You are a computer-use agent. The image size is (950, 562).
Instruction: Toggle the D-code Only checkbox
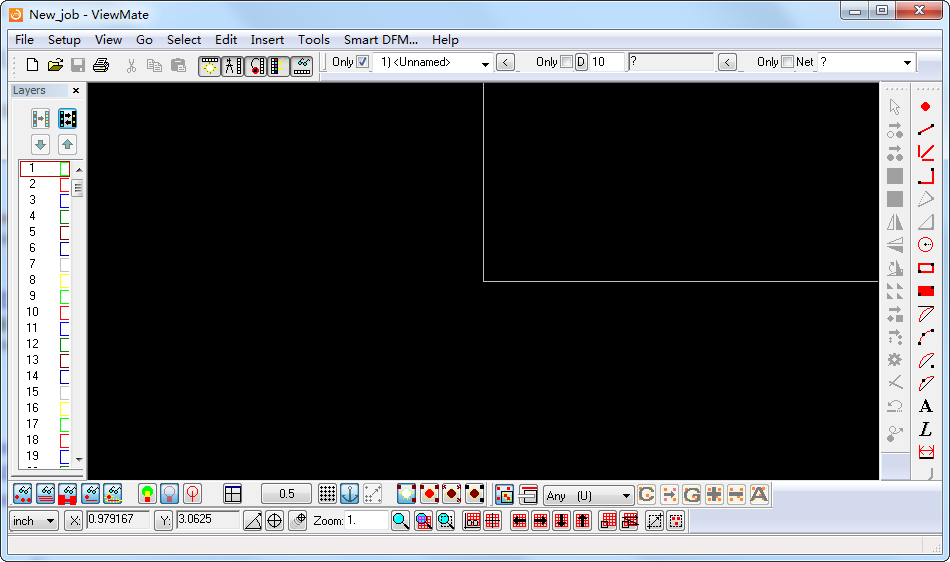coord(566,62)
